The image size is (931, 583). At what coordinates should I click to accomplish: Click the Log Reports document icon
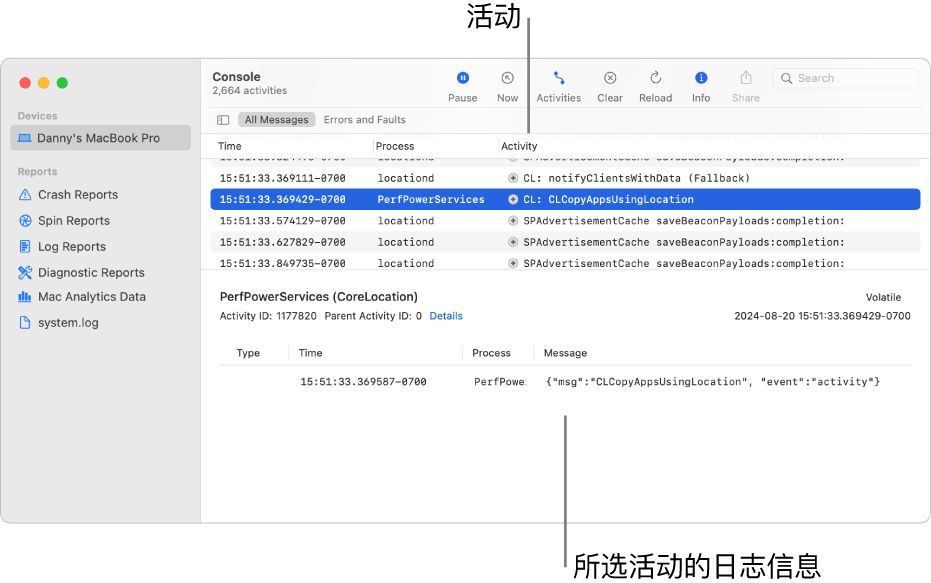pyautogui.click(x=25, y=246)
